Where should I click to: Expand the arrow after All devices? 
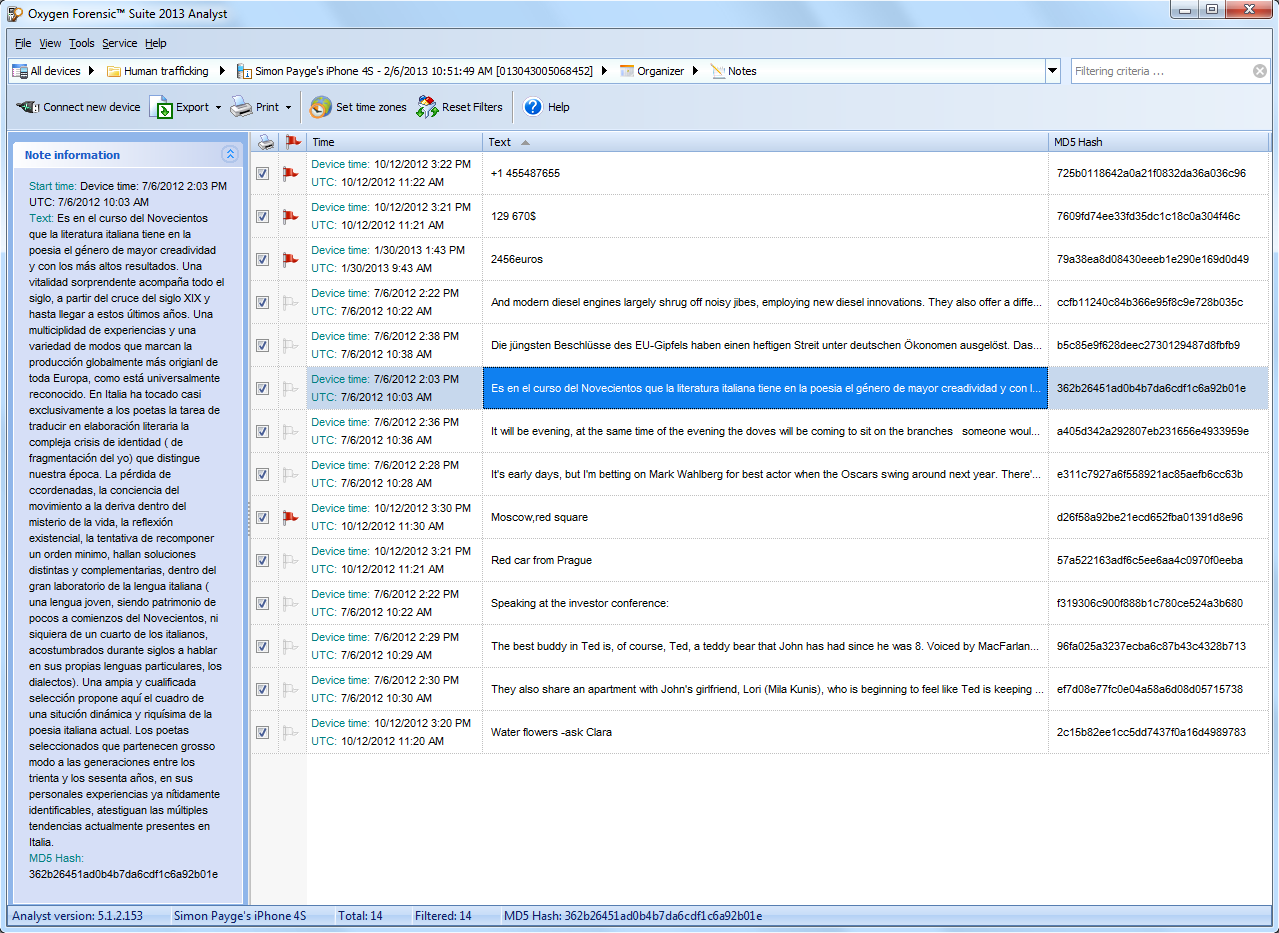click(92, 71)
